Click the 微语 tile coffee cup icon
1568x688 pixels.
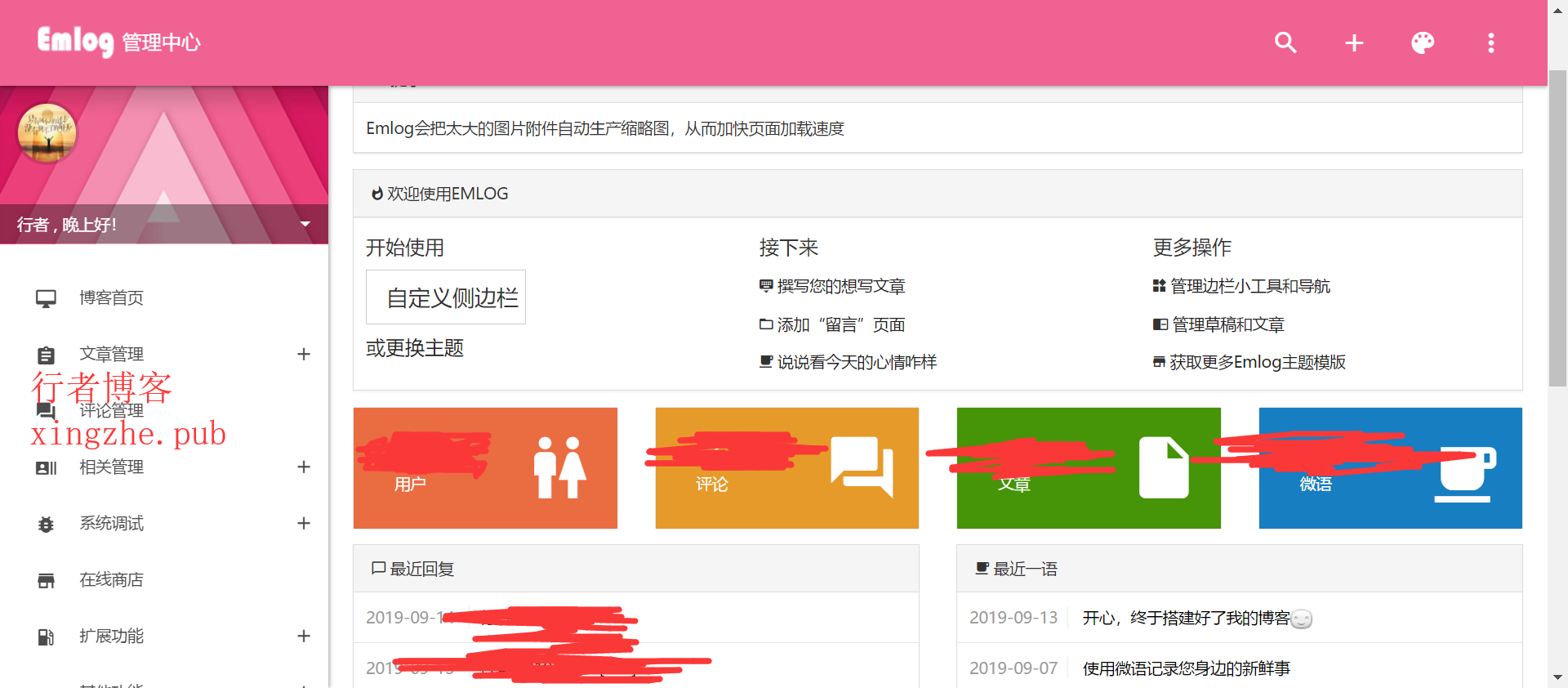click(1465, 474)
